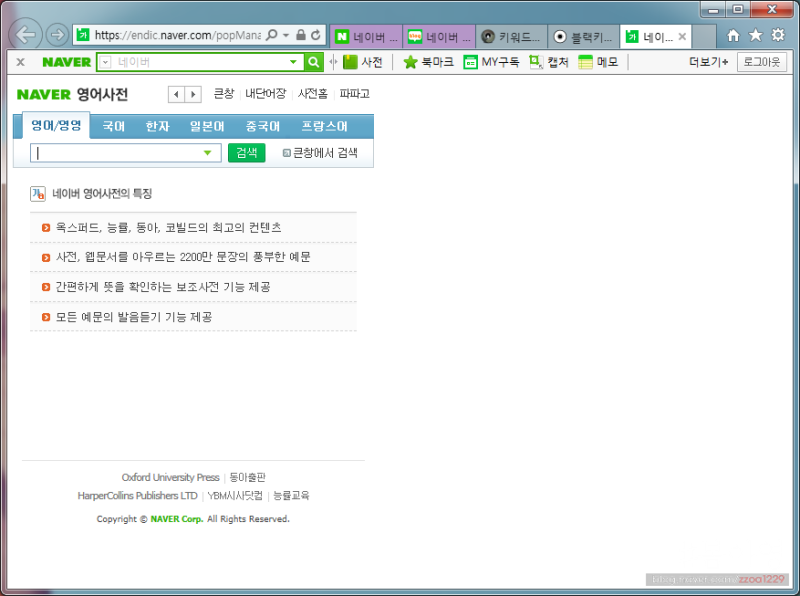Image resolution: width=800 pixels, height=596 pixels.
Task: Open MY구독 toolbar item
Action: point(491,62)
